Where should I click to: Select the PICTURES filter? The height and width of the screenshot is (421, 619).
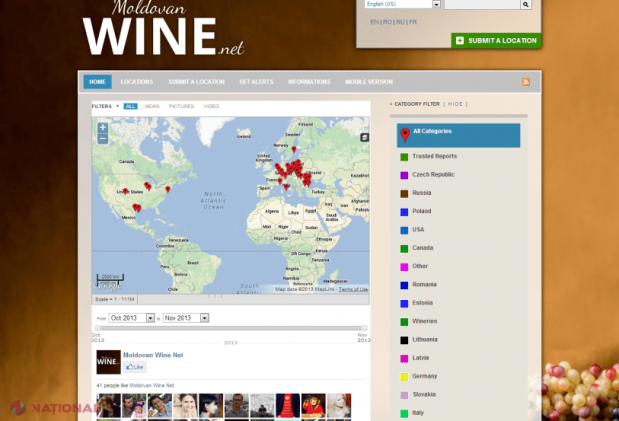(x=182, y=106)
